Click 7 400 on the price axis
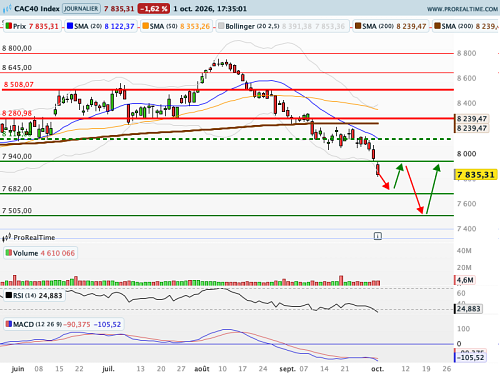This screenshot has height=375, width=500. tap(467, 229)
